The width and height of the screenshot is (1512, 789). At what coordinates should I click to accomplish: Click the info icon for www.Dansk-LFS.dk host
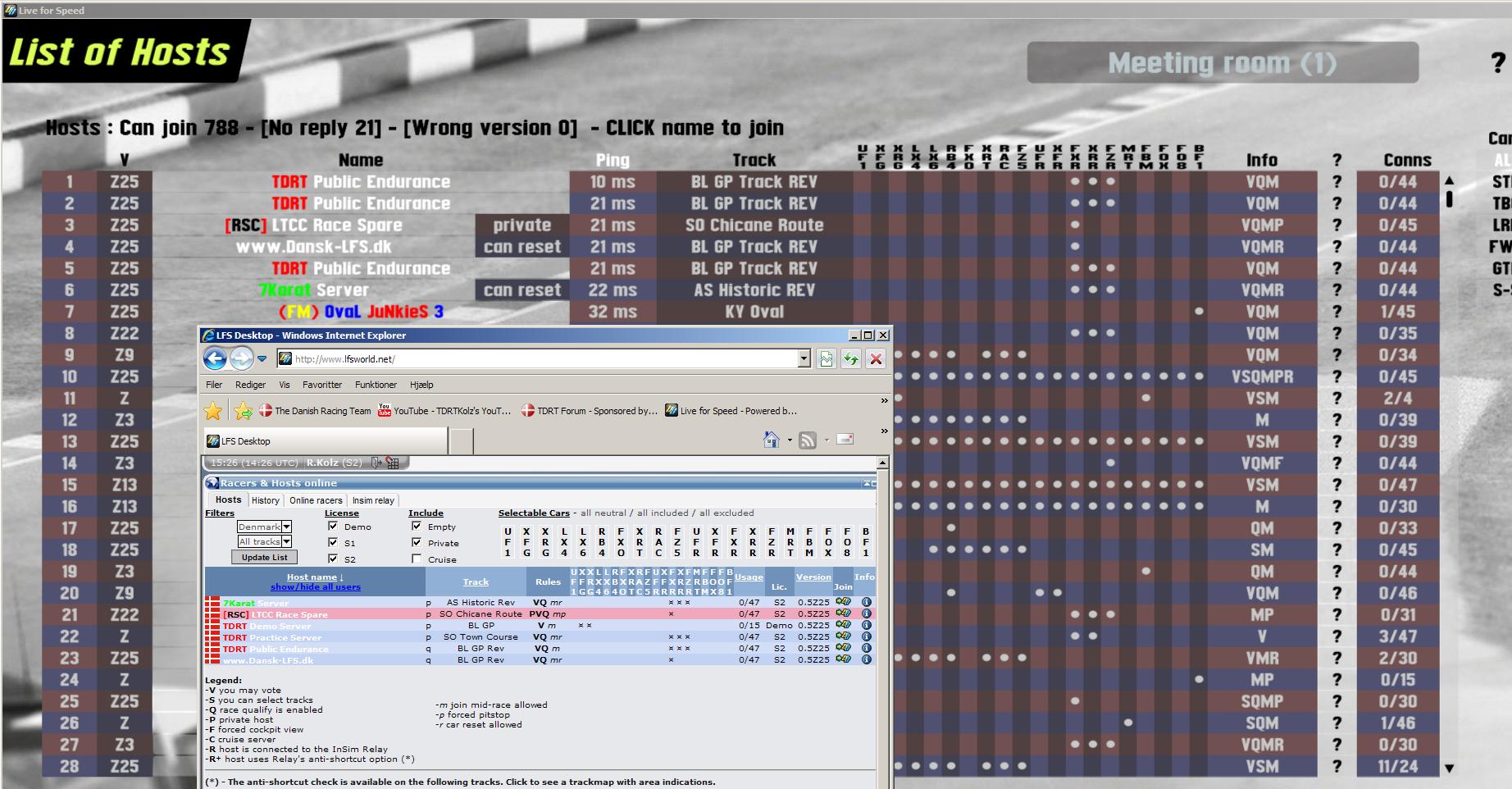coord(866,659)
